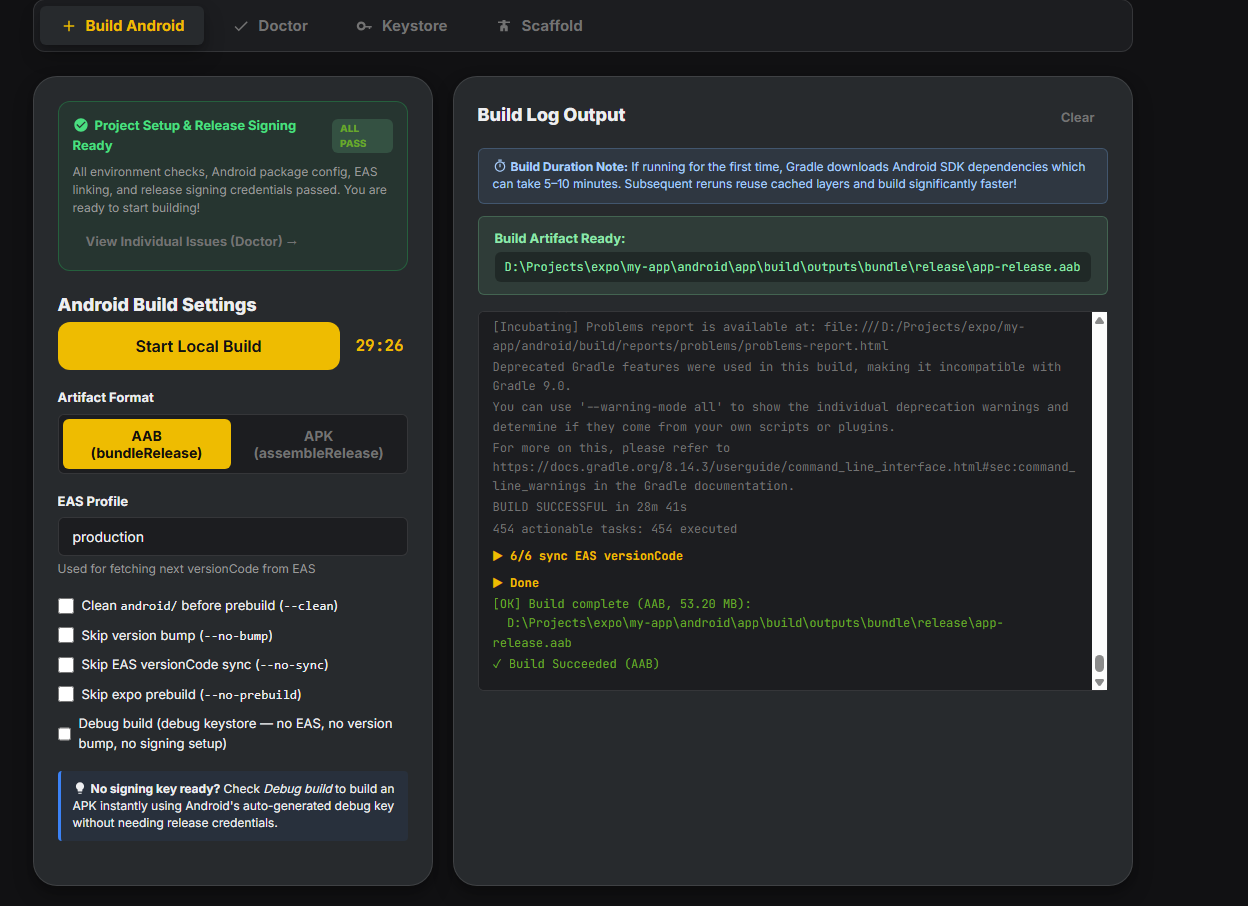The height and width of the screenshot is (906, 1248).
Task: Click the build log scrollbar thumb
Action: tap(1100, 664)
